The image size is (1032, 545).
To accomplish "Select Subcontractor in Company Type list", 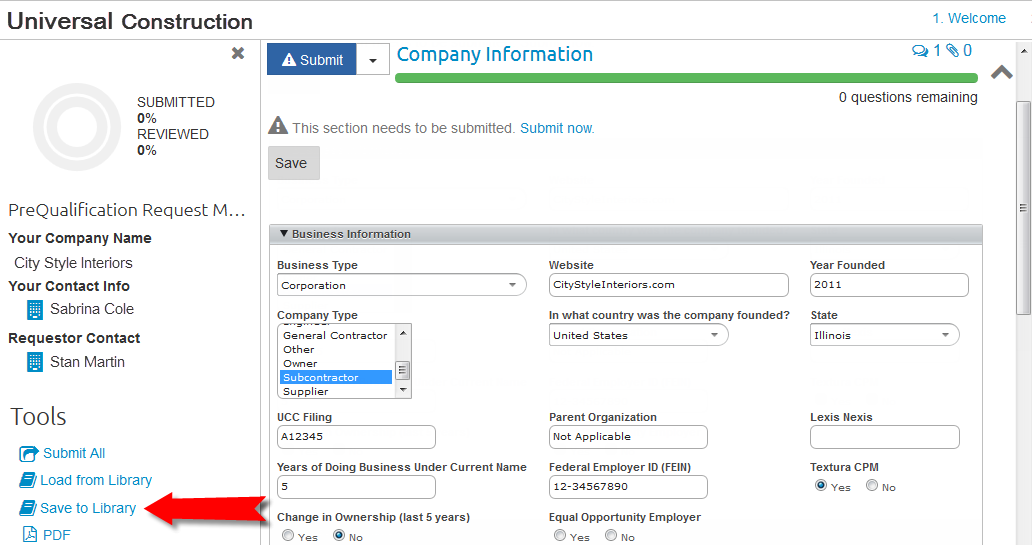I will point(335,377).
